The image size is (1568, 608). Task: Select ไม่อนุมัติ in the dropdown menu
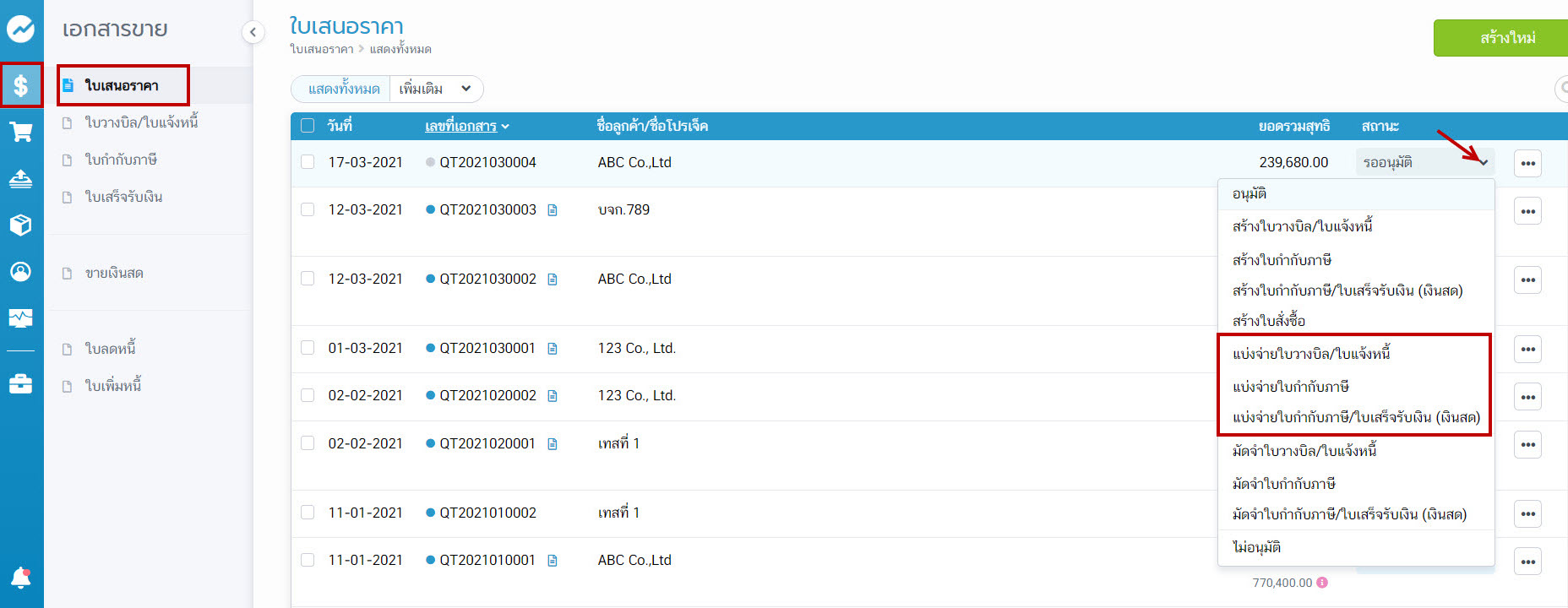1256,547
